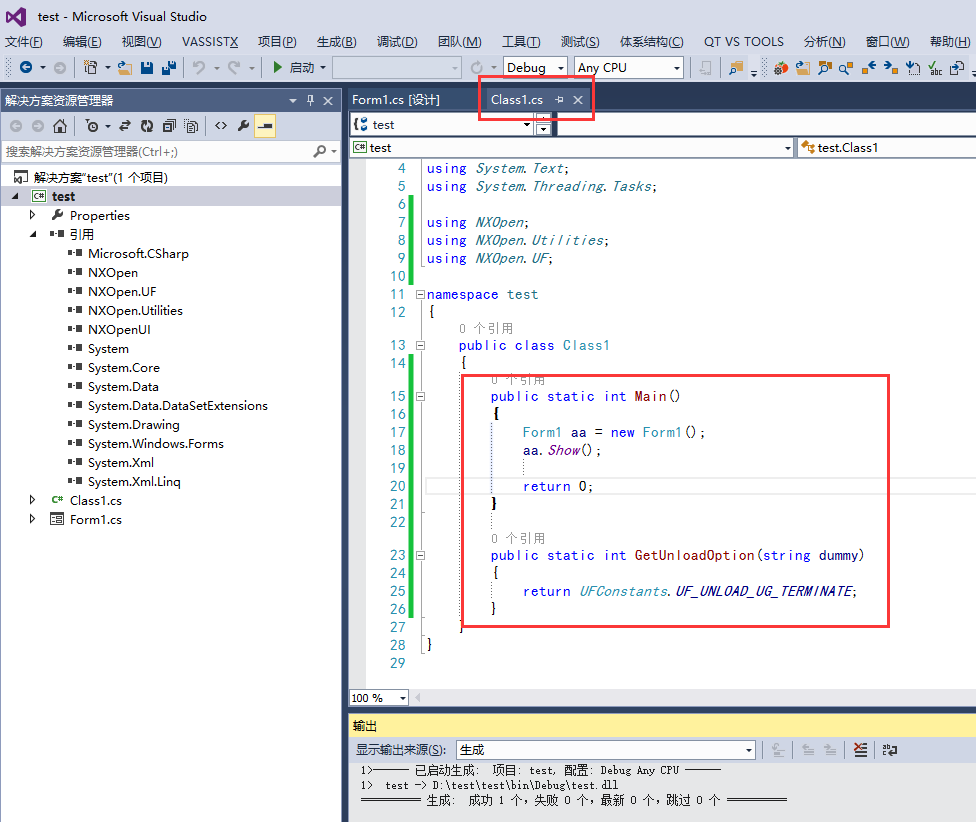Screen dimensions: 976x822
Task: Click the Refresh icon in Solution Explorer toolbar
Action: 146,126
